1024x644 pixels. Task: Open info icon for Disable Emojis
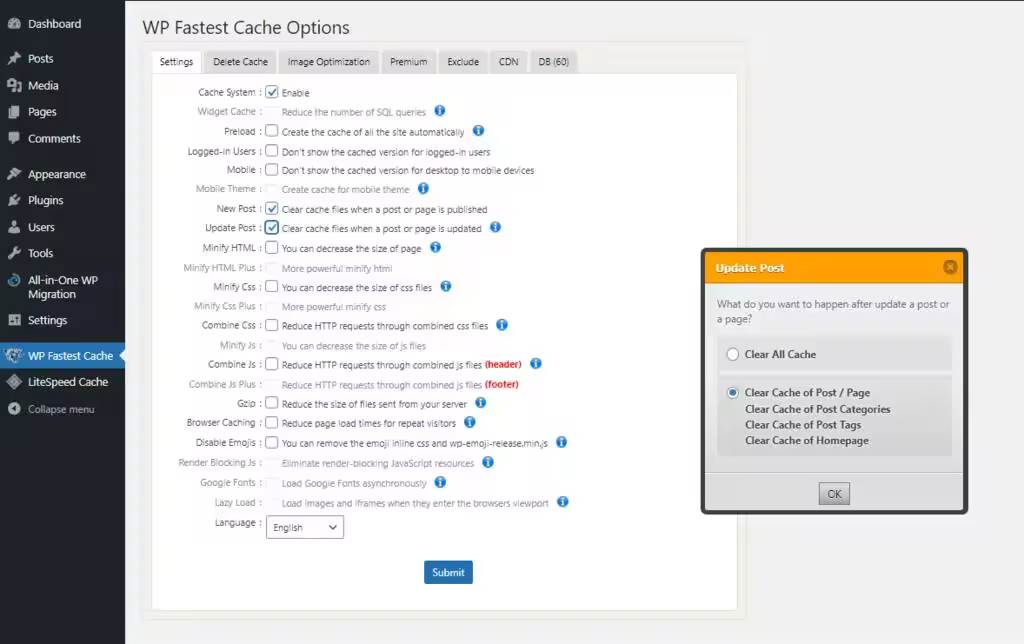561,442
